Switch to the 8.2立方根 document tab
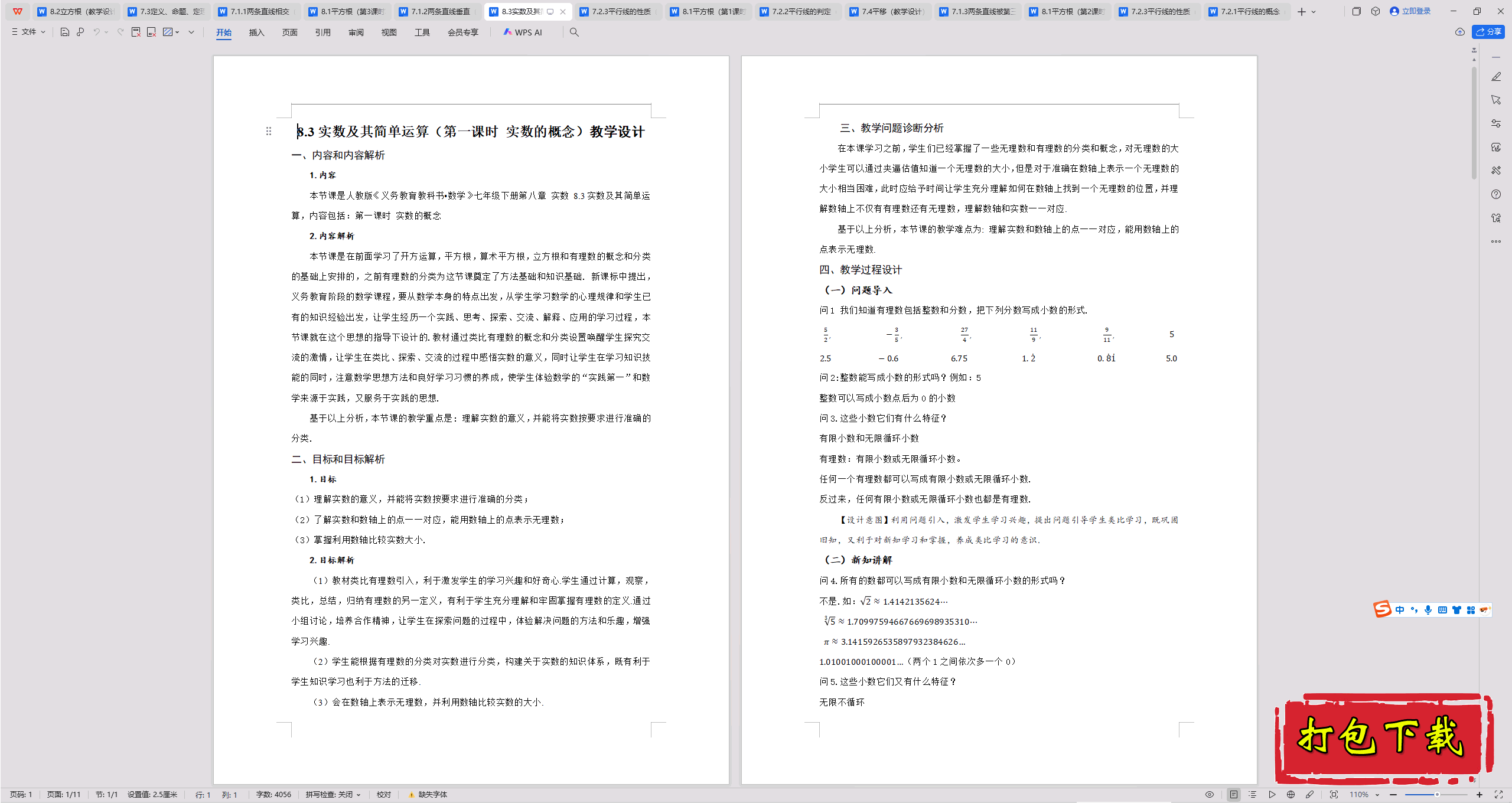 76,11
